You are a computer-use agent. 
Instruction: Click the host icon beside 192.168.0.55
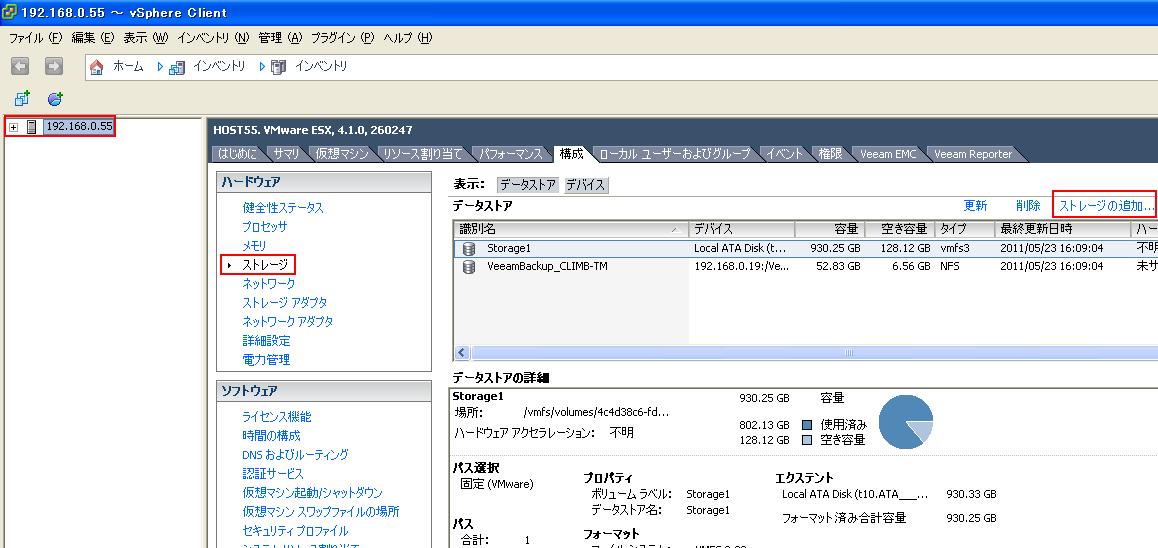pyautogui.click(x=32, y=127)
